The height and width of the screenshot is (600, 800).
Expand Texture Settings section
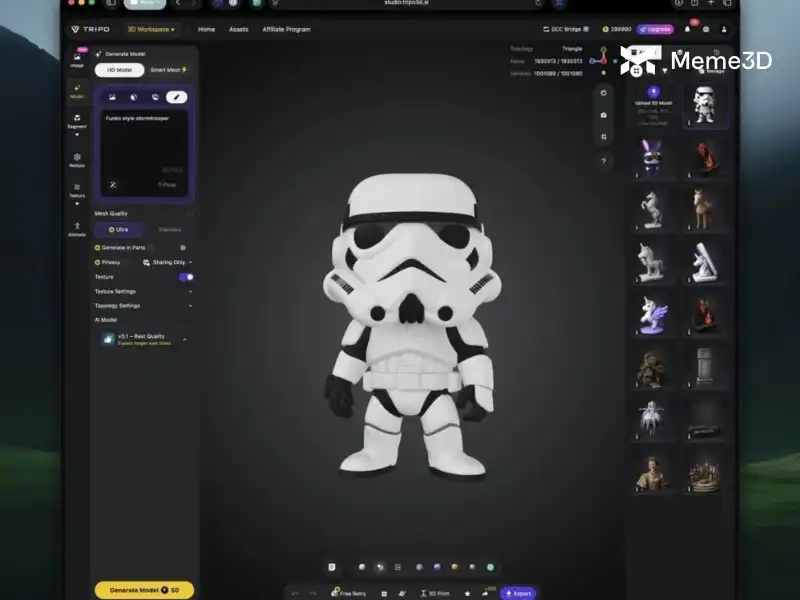[x=143, y=291]
